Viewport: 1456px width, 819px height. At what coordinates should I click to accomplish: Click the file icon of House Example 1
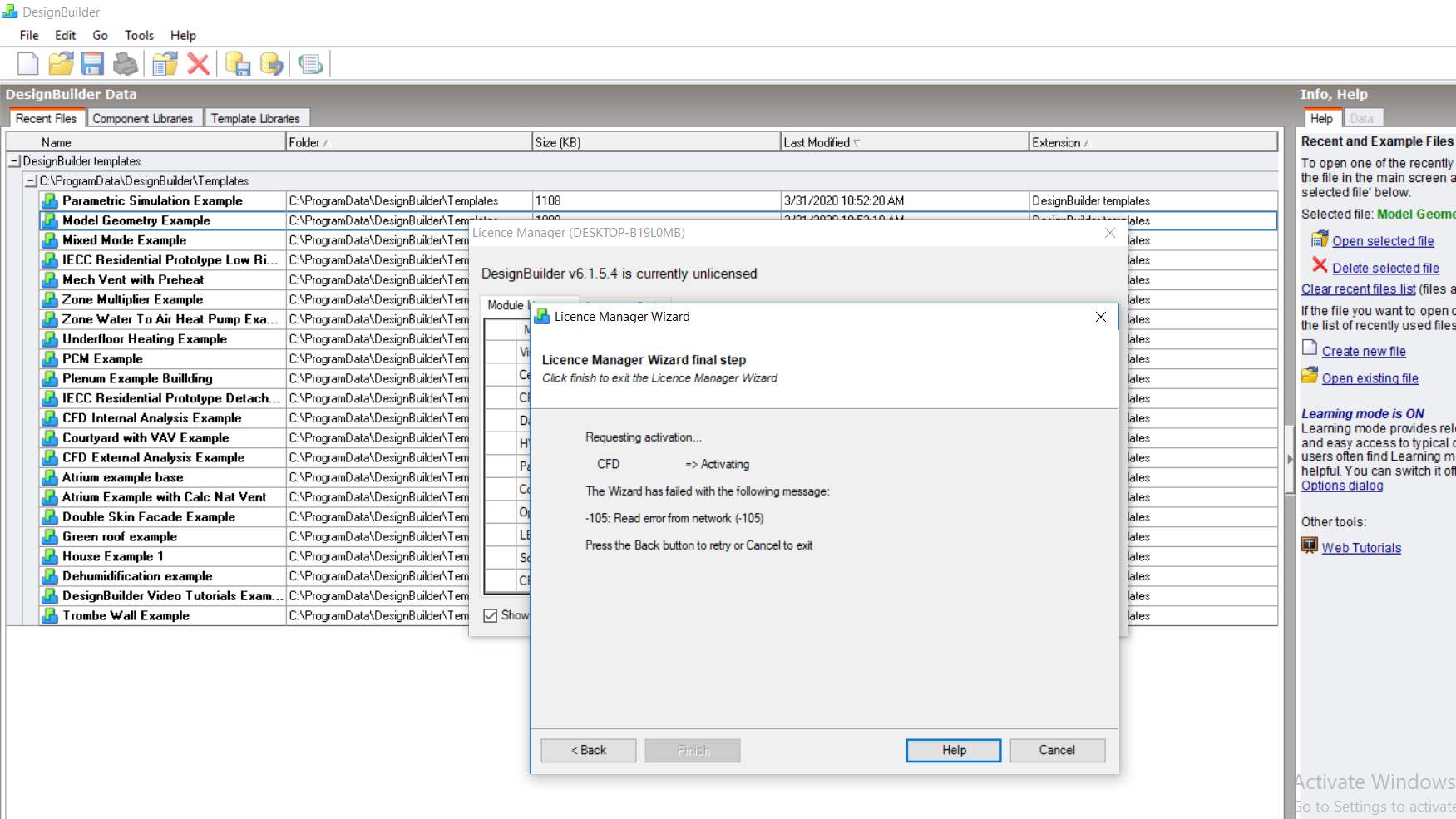(x=50, y=557)
